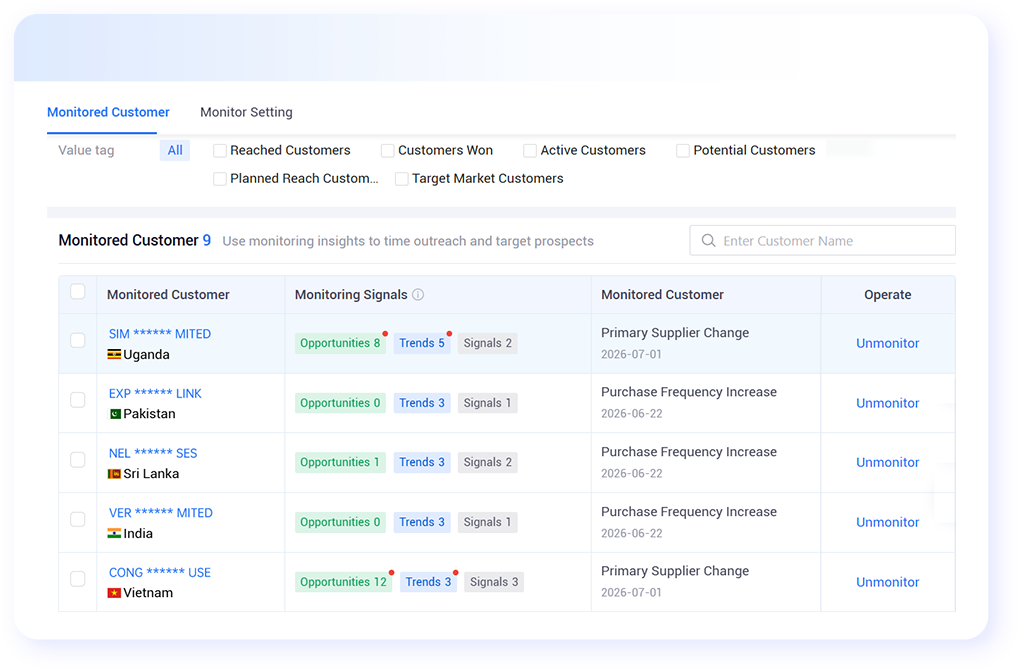Open the EXP ****** LINK customer link
The height and width of the screenshot is (672, 1022).
[155, 394]
